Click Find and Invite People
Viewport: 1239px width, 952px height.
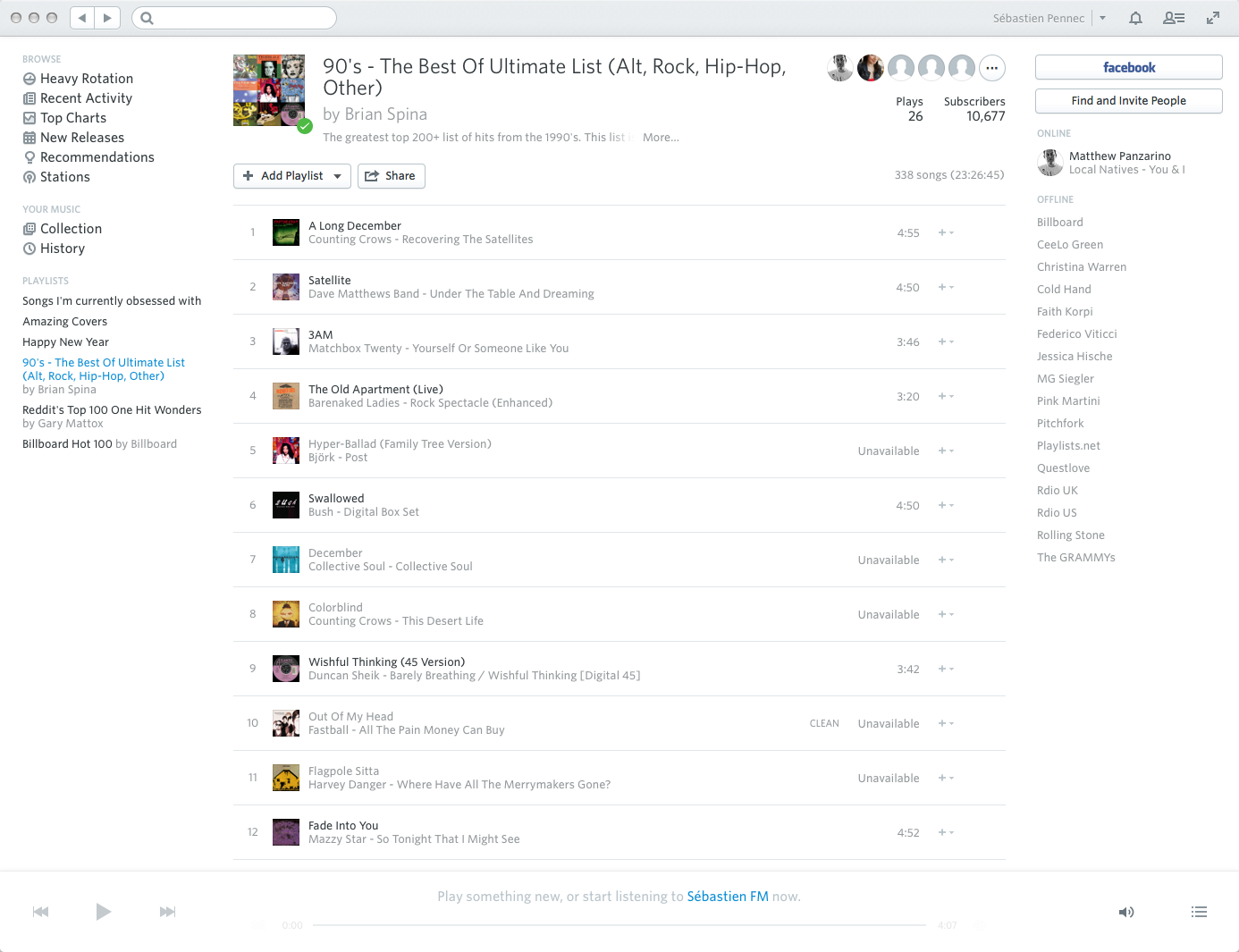click(1129, 101)
